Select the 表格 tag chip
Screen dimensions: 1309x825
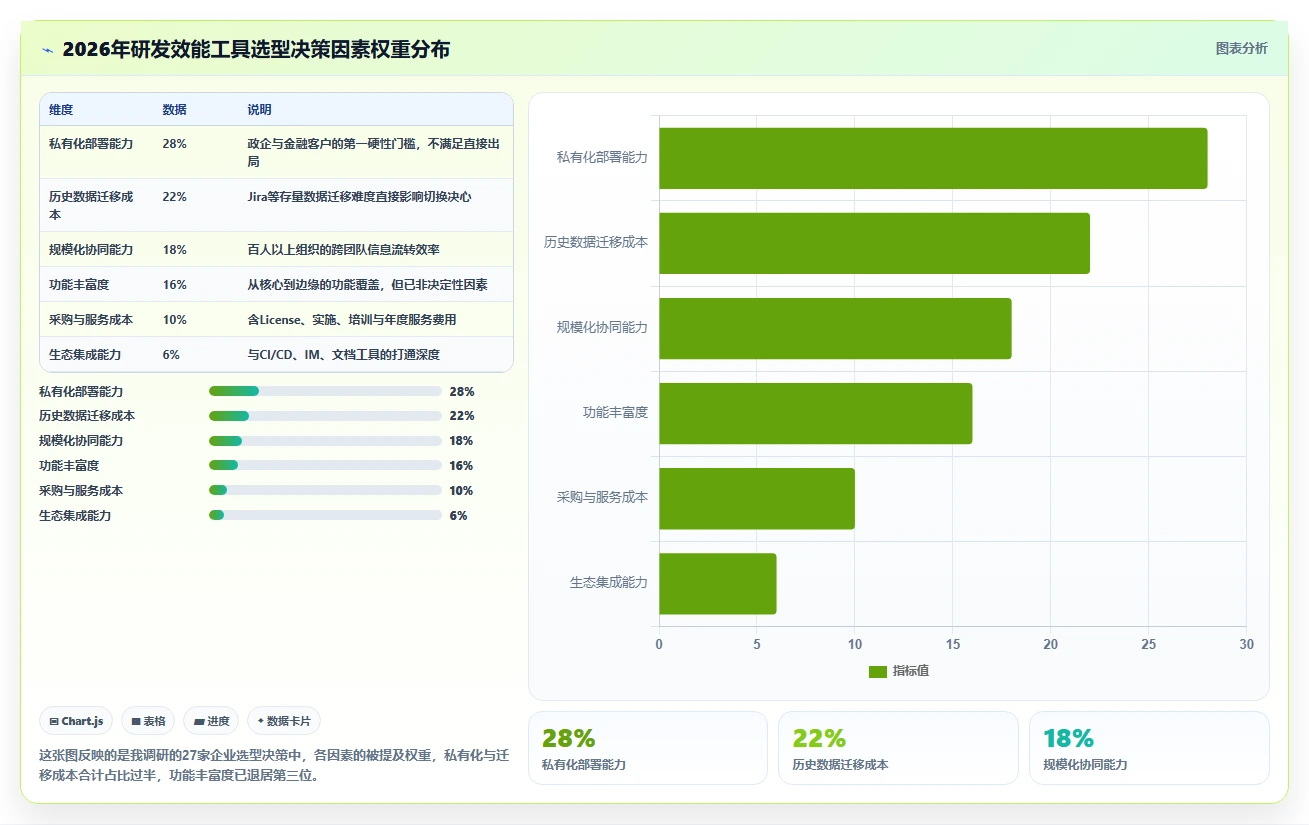point(148,721)
